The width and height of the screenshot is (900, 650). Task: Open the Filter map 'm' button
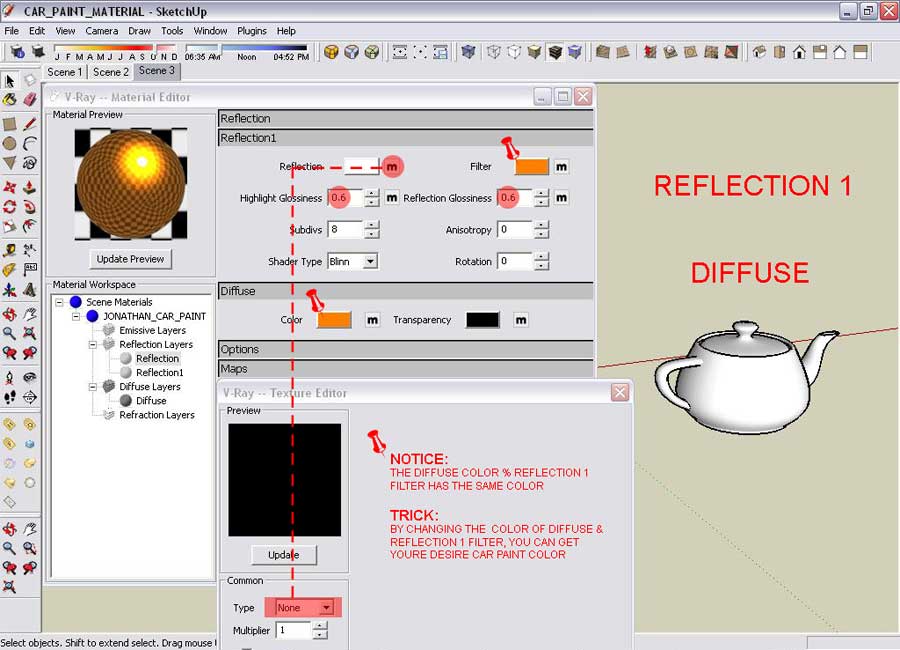tap(561, 167)
